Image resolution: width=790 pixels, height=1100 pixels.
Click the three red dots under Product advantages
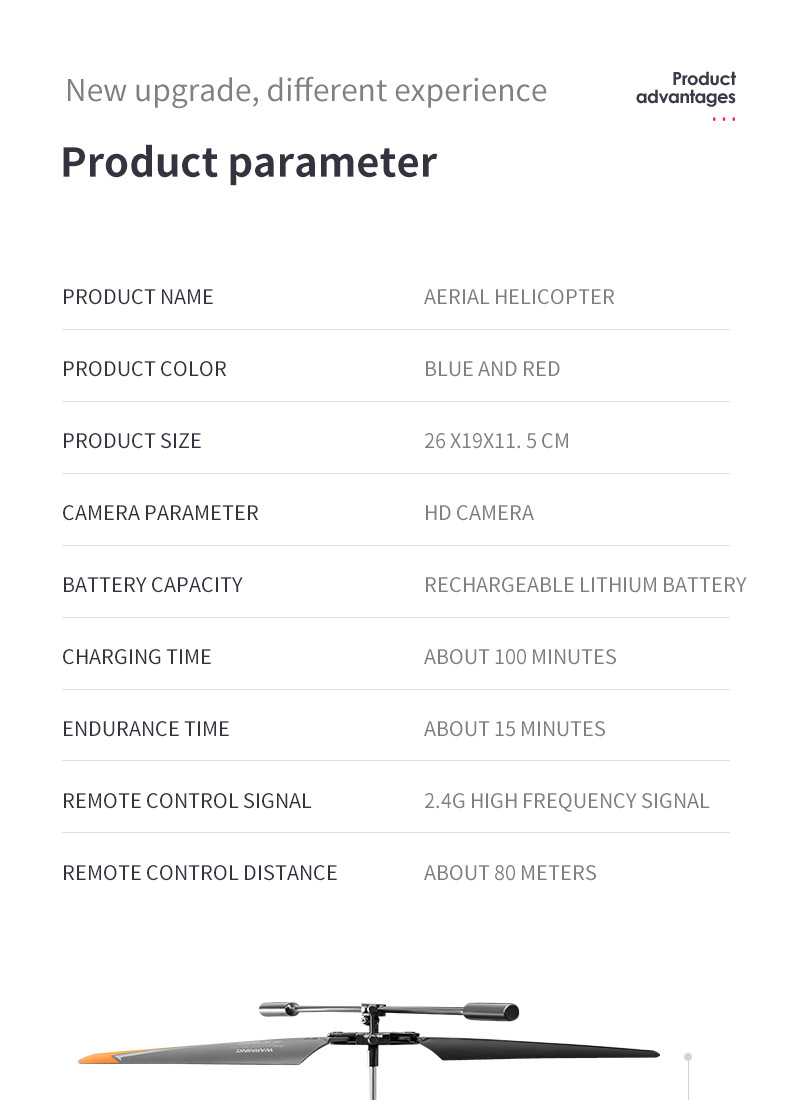click(724, 120)
